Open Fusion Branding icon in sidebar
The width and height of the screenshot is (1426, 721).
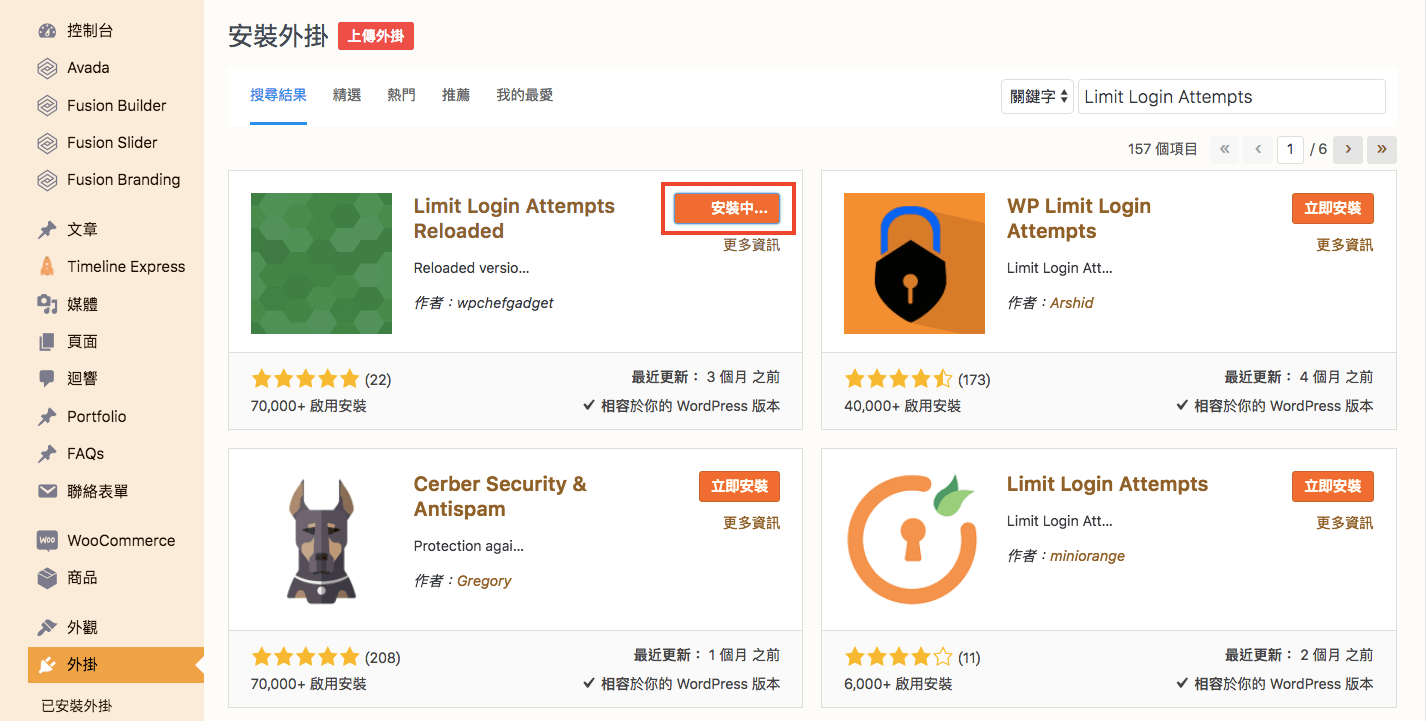pyautogui.click(x=47, y=180)
